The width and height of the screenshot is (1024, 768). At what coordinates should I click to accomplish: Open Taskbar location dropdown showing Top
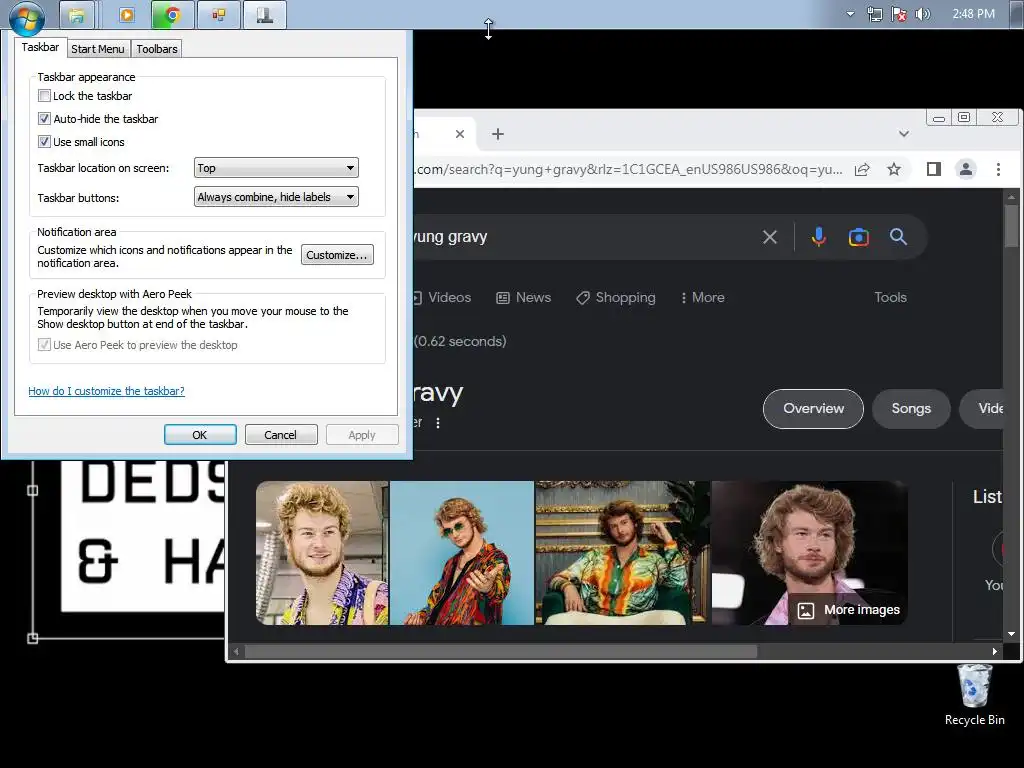[x=276, y=168]
